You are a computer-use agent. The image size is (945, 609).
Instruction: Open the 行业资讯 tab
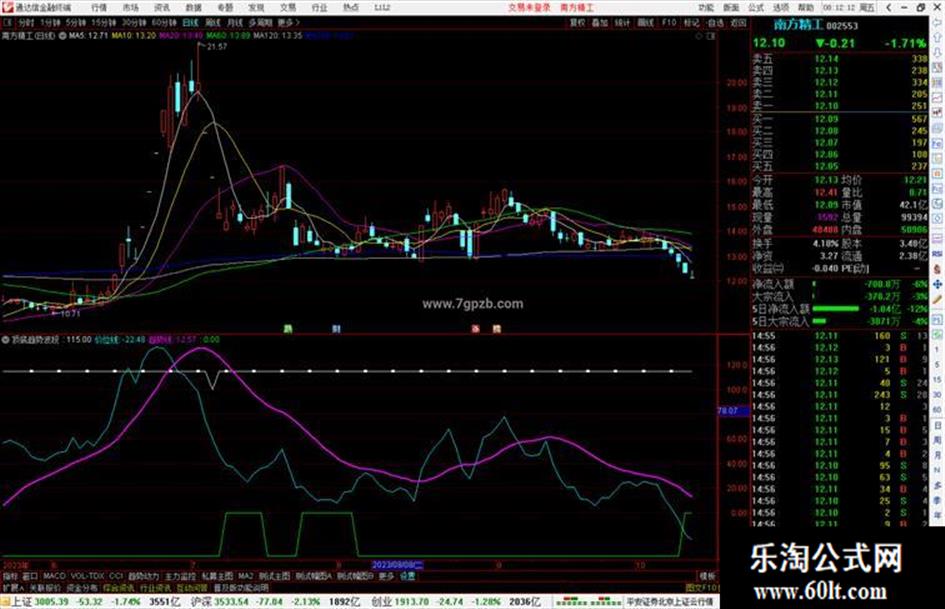155,587
